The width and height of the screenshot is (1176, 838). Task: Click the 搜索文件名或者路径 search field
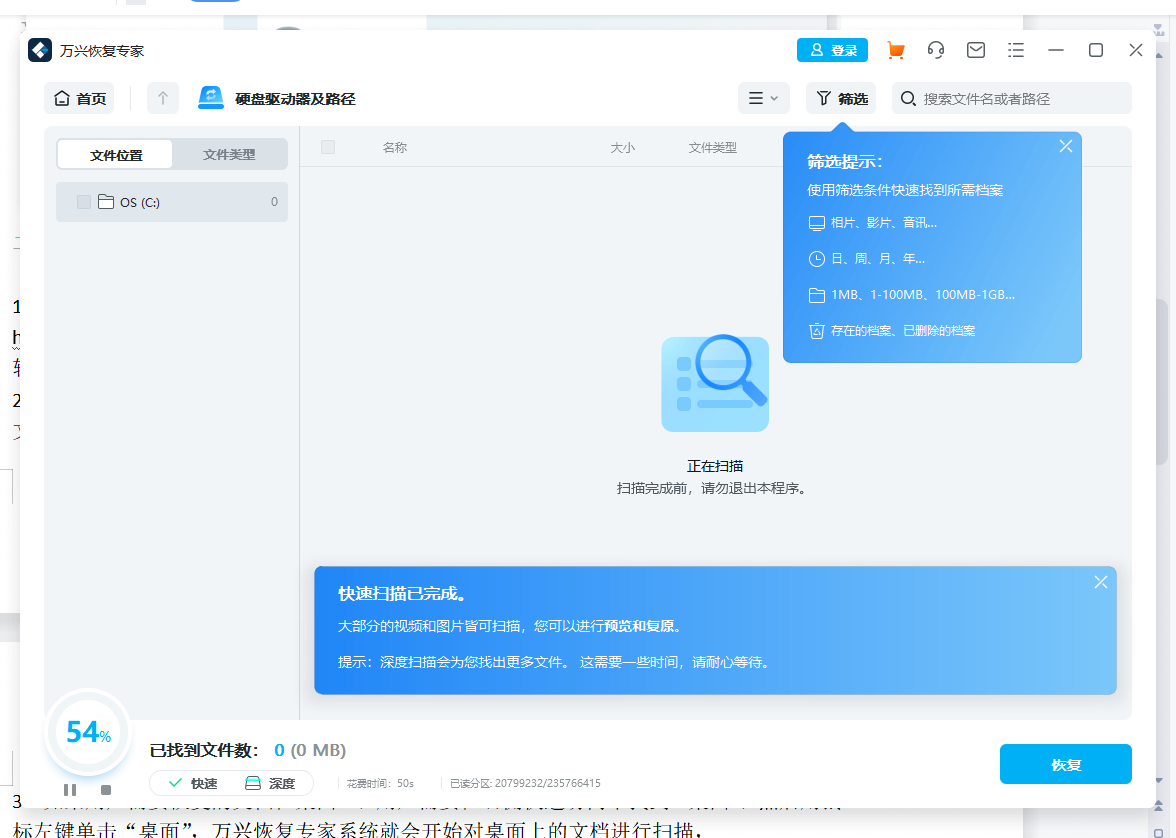tap(1010, 98)
